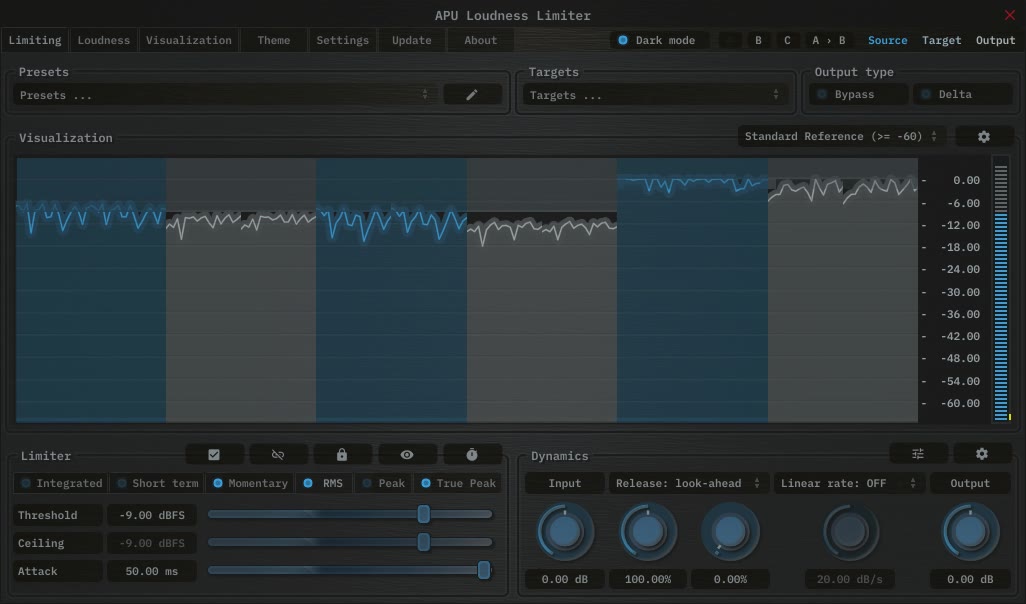This screenshot has width=1026, height=604.
Task: Click the Attack 50.00 ms value field
Action: pos(151,571)
